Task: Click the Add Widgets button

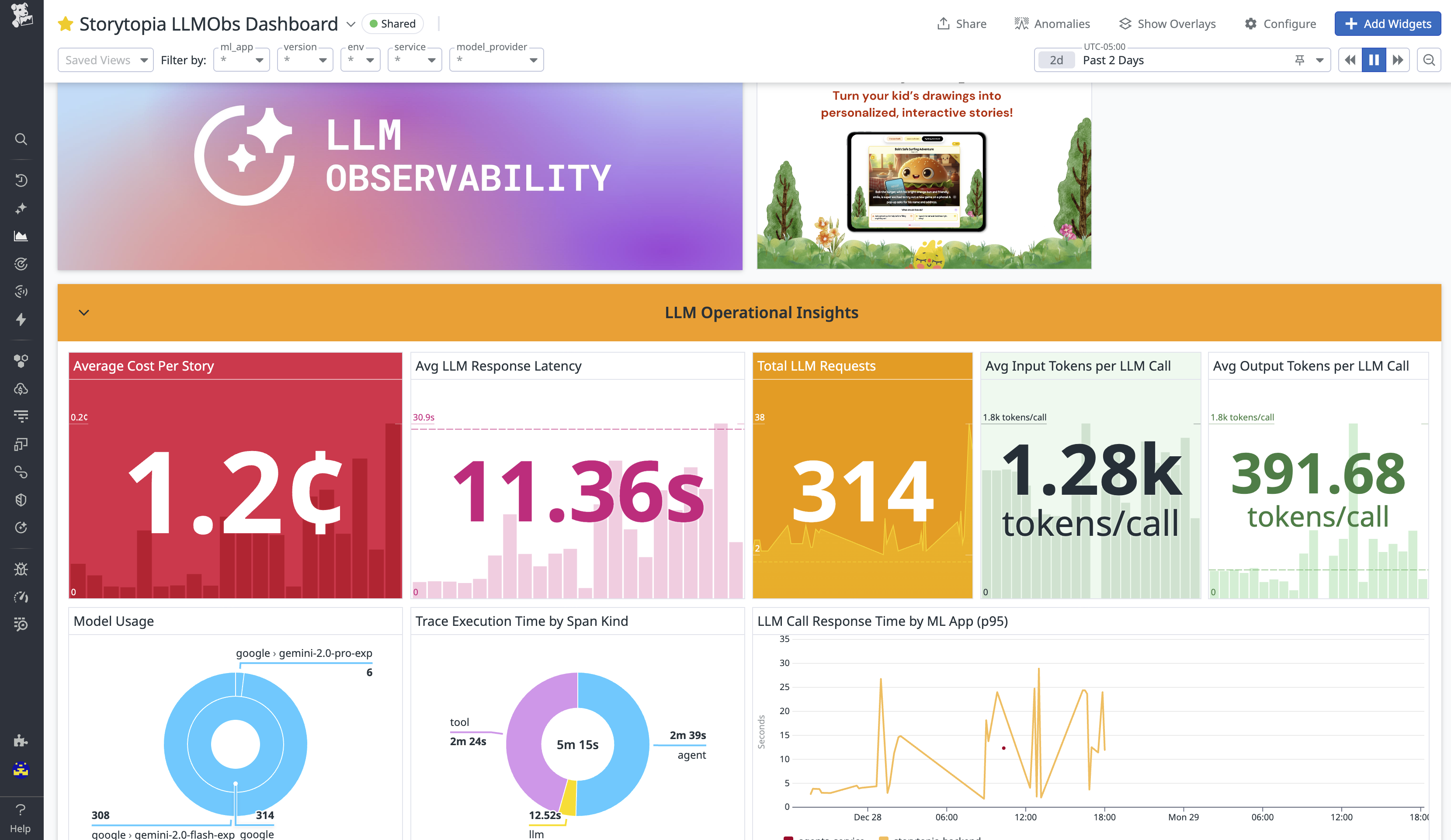Action: pyautogui.click(x=1388, y=24)
